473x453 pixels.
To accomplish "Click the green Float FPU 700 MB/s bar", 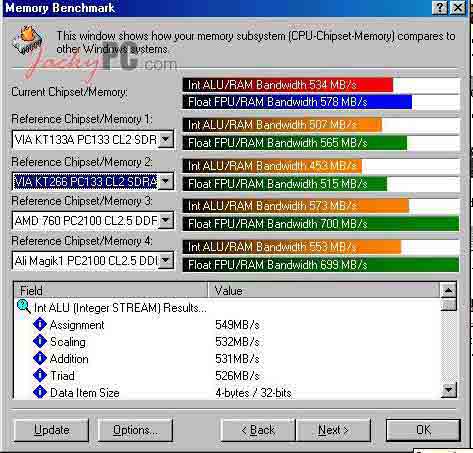I will (x=321, y=224).
